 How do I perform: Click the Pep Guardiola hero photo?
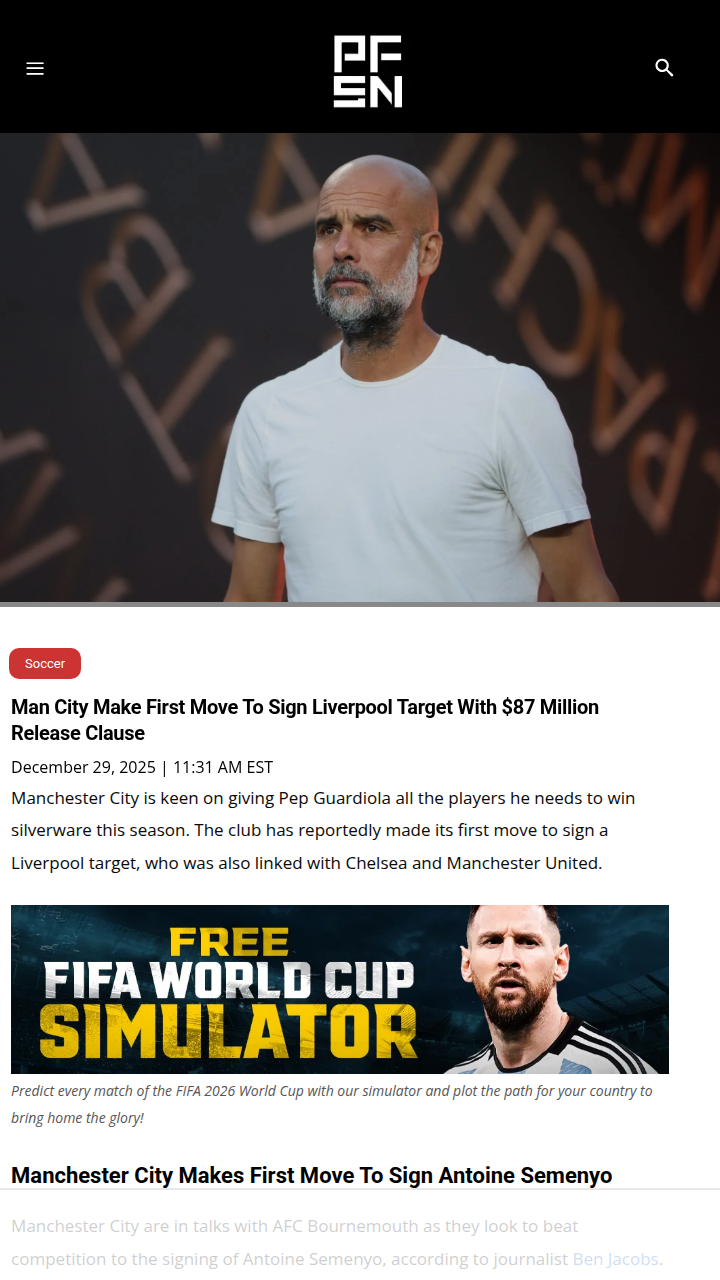(360, 367)
